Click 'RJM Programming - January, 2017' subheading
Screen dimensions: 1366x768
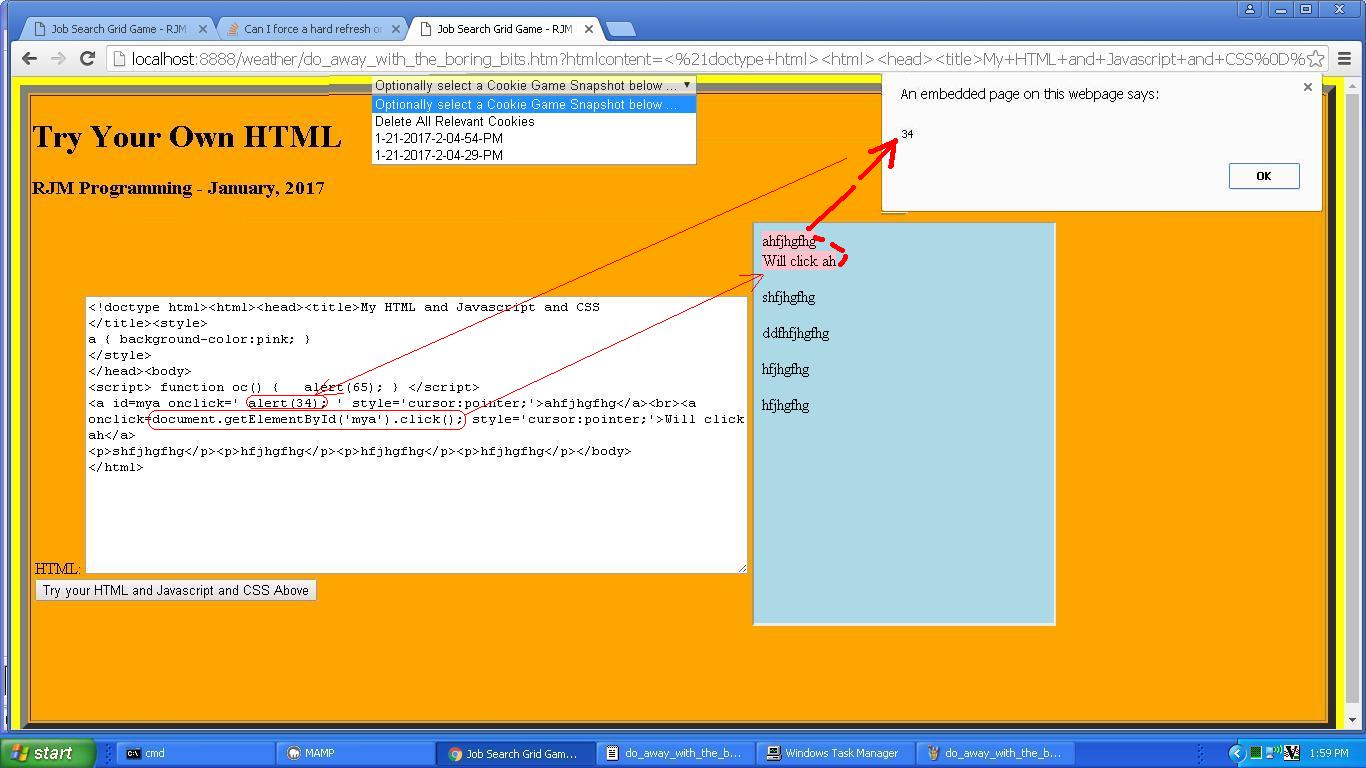tap(178, 188)
